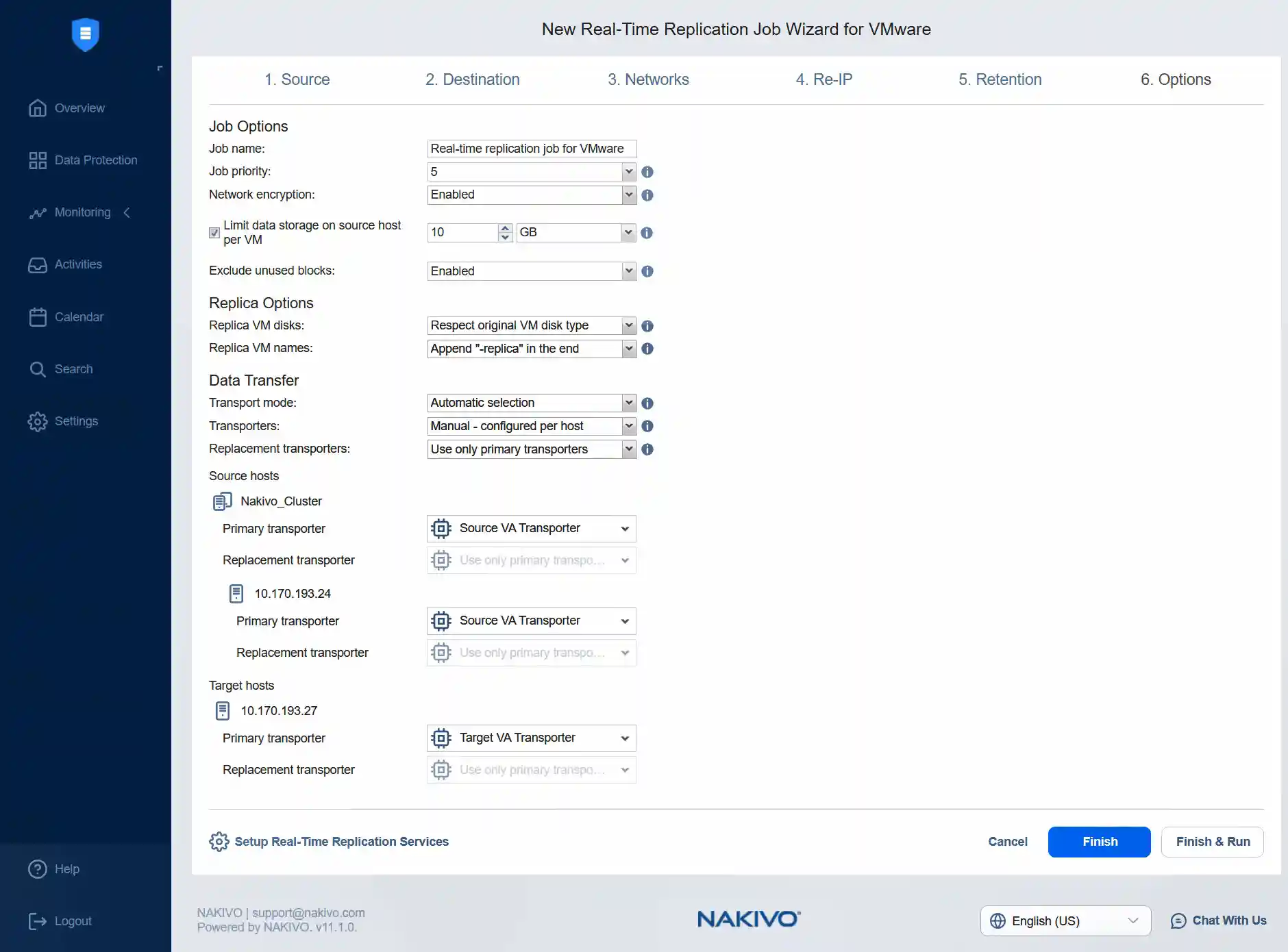This screenshot has height=952, width=1288.
Task: Open the Exclude unused blocks dropdown
Action: click(x=628, y=271)
